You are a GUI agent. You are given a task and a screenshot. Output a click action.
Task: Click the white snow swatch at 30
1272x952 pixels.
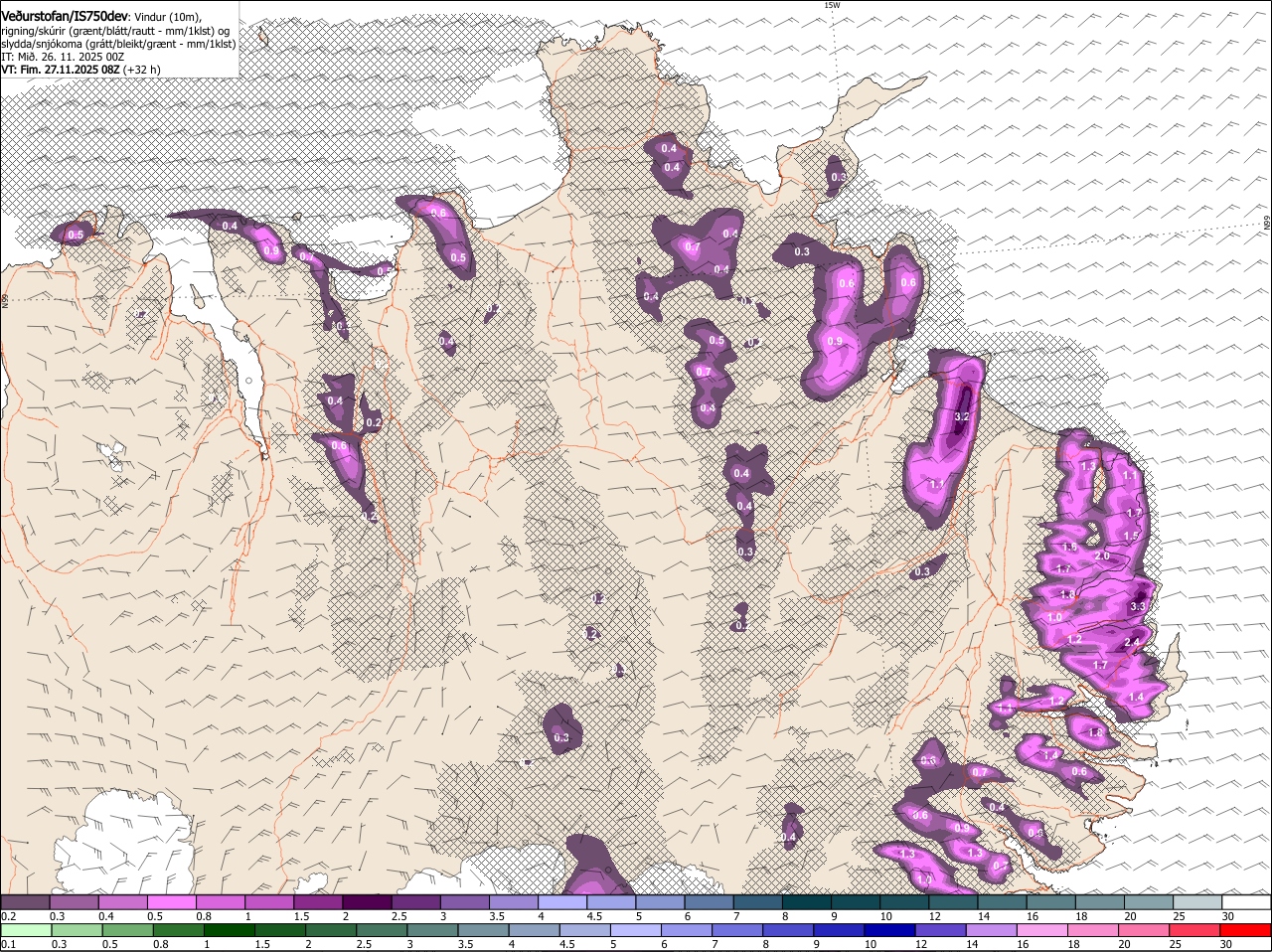click(1246, 902)
